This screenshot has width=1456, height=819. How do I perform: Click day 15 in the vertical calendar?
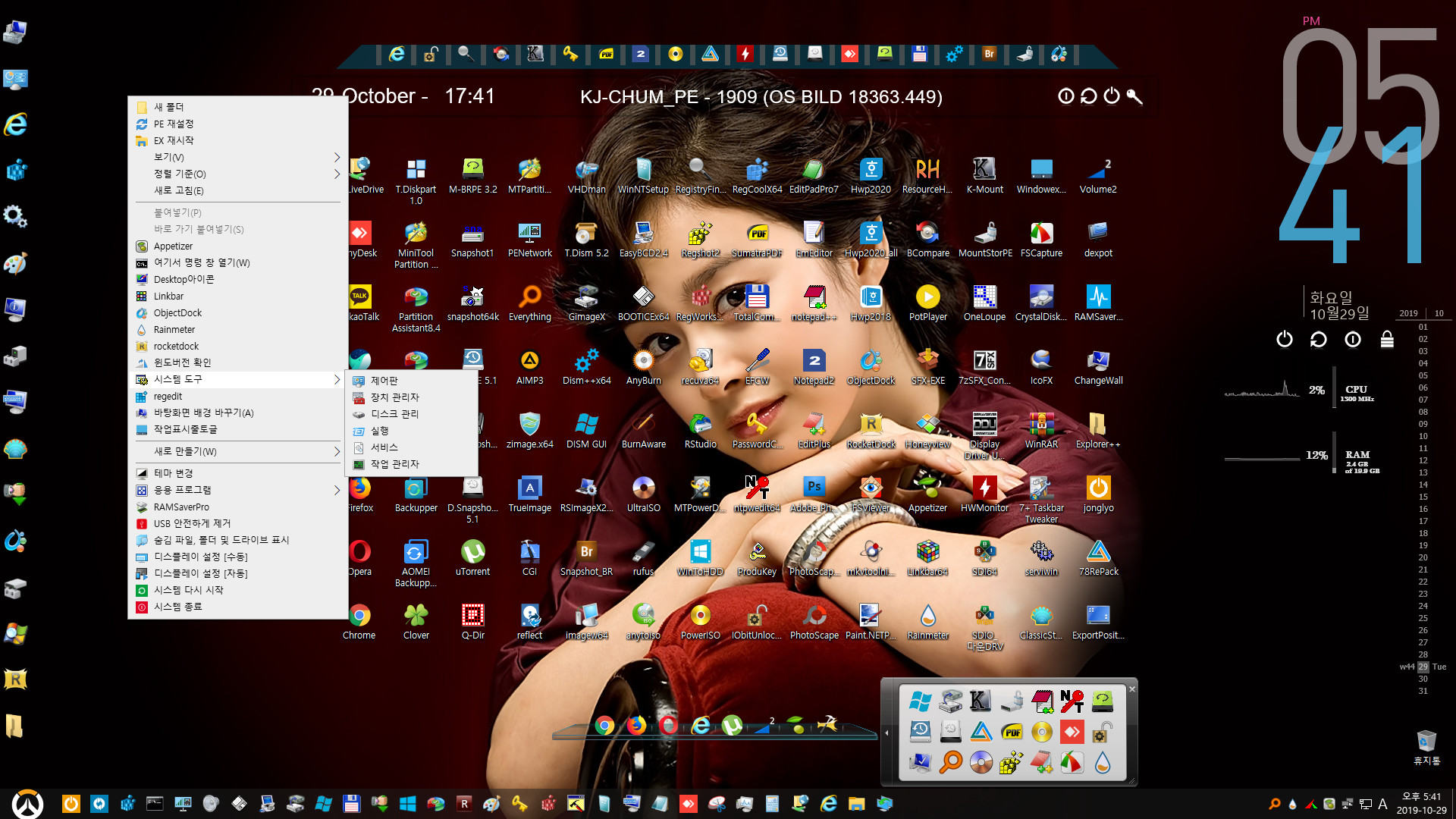tap(1423, 497)
